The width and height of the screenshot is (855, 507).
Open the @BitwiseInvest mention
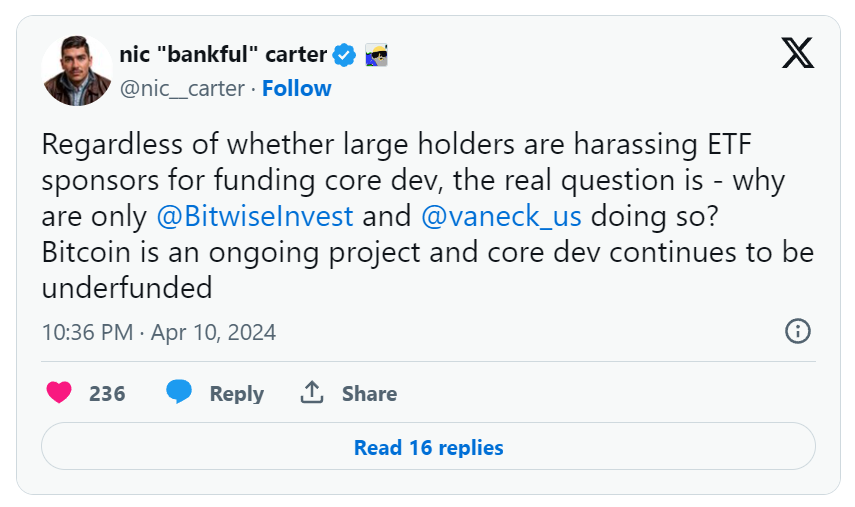coord(254,216)
